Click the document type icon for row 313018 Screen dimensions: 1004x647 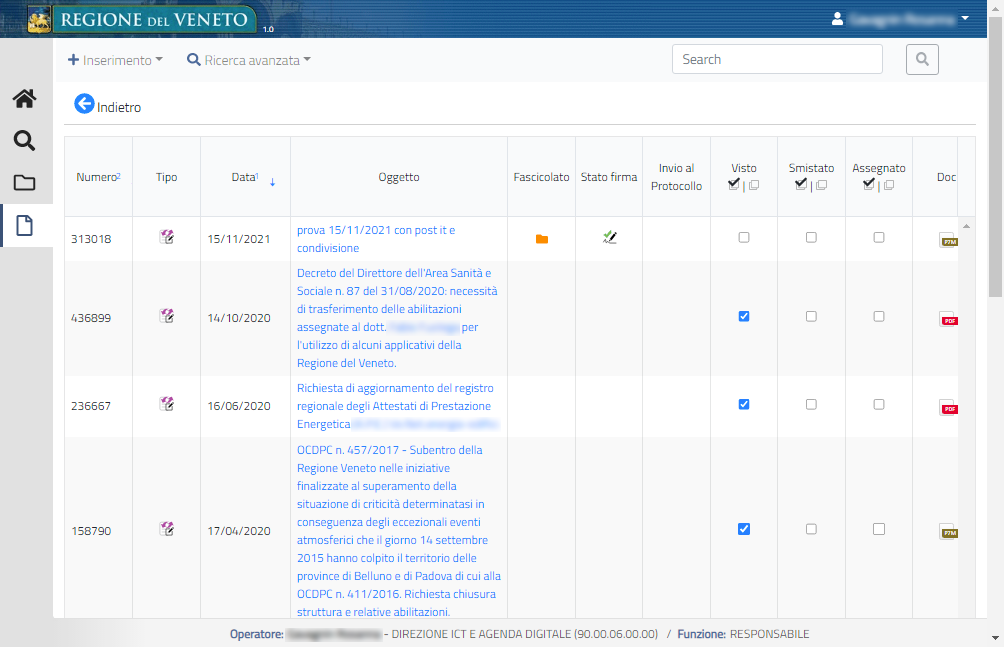click(166, 237)
